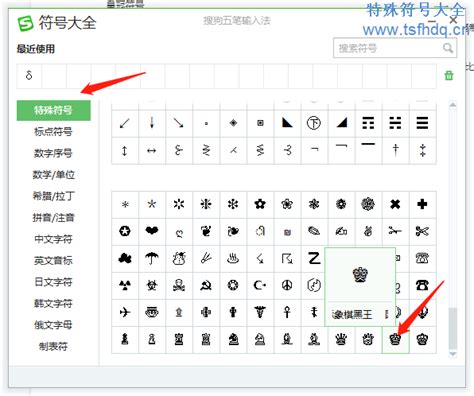The height and width of the screenshot is (396, 474).
Task: Open the 希腊/拉丁 category
Action: [x=53, y=196]
